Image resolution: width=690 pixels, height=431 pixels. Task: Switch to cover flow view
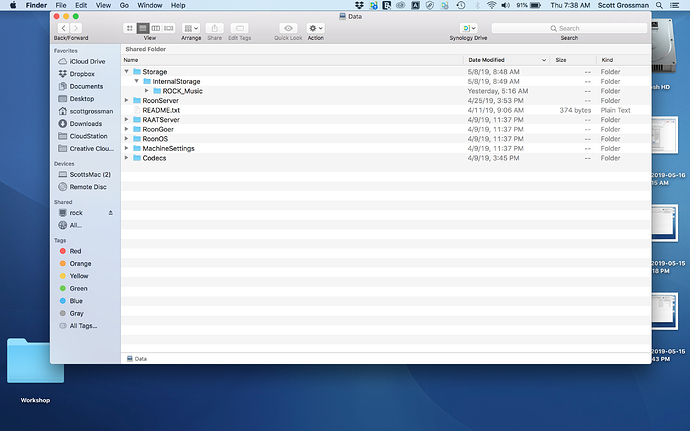[169, 28]
